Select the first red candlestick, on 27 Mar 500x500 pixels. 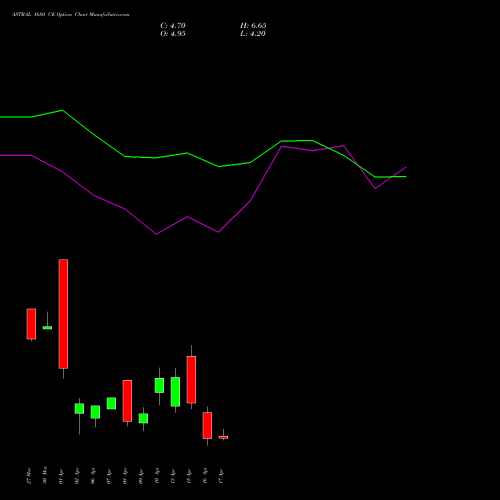point(31,324)
